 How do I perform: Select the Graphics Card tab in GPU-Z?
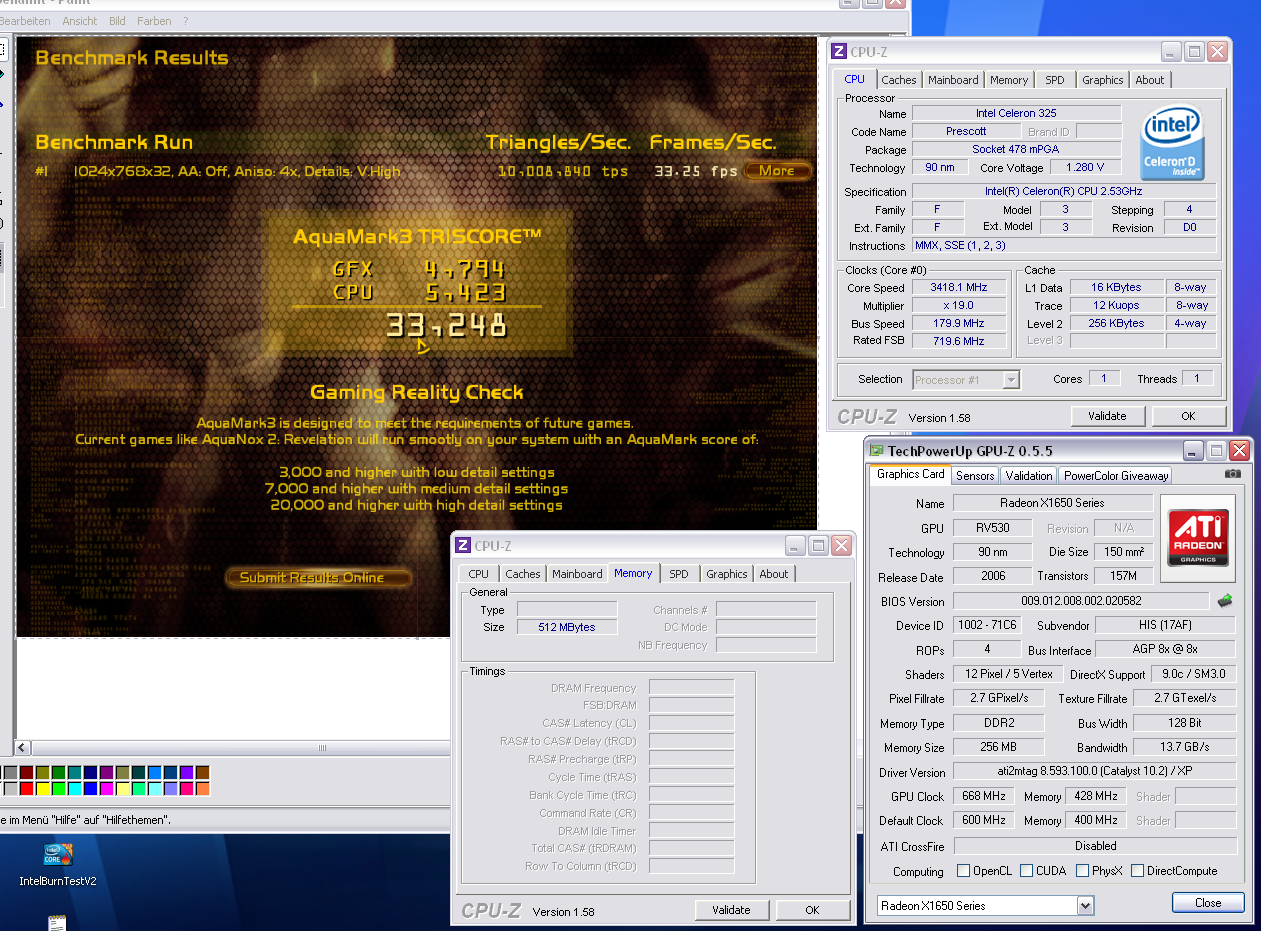click(x=911, y=474)
